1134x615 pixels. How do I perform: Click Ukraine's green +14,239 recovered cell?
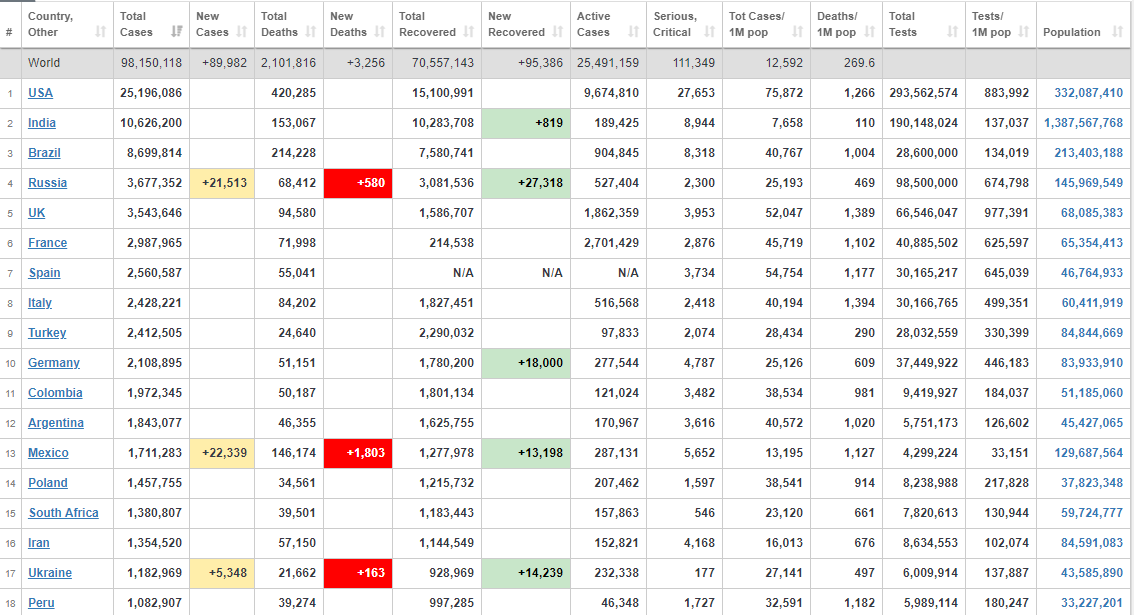tap(526, 573)
